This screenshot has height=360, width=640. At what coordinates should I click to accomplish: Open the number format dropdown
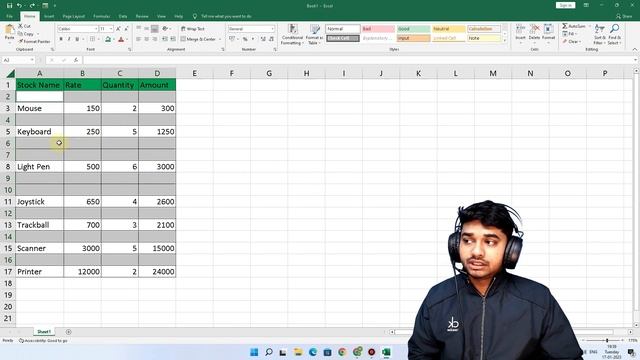coord(273,29)
